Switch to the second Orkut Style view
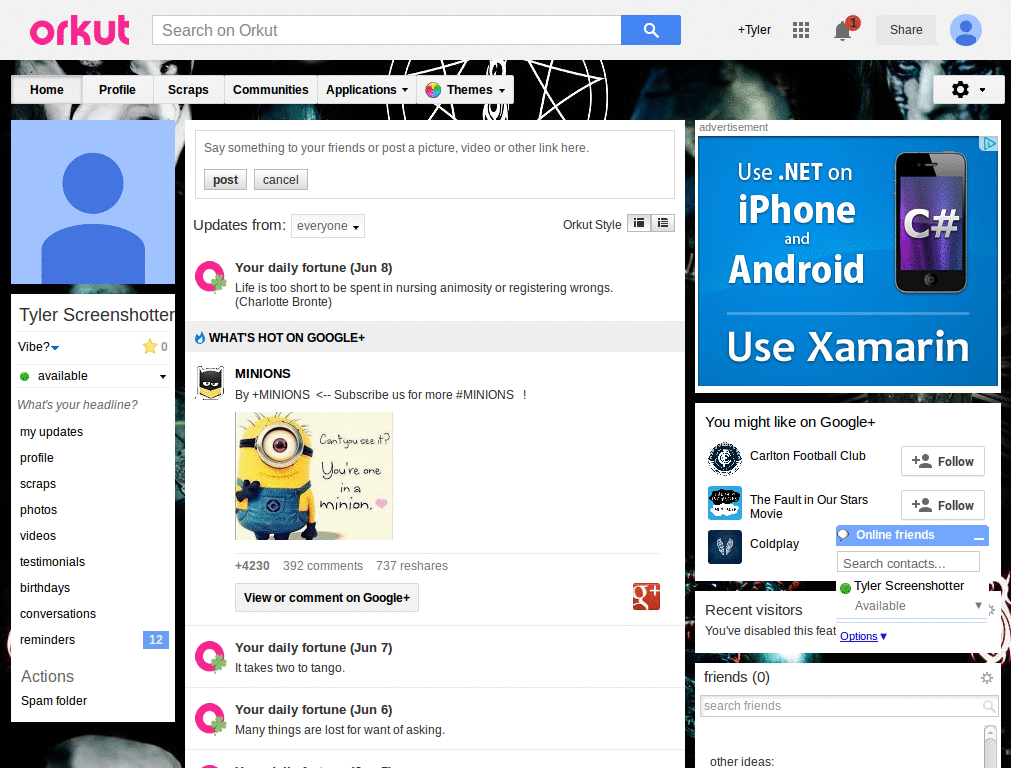This screenshot has height=768, width=1024. coord(663,223)
